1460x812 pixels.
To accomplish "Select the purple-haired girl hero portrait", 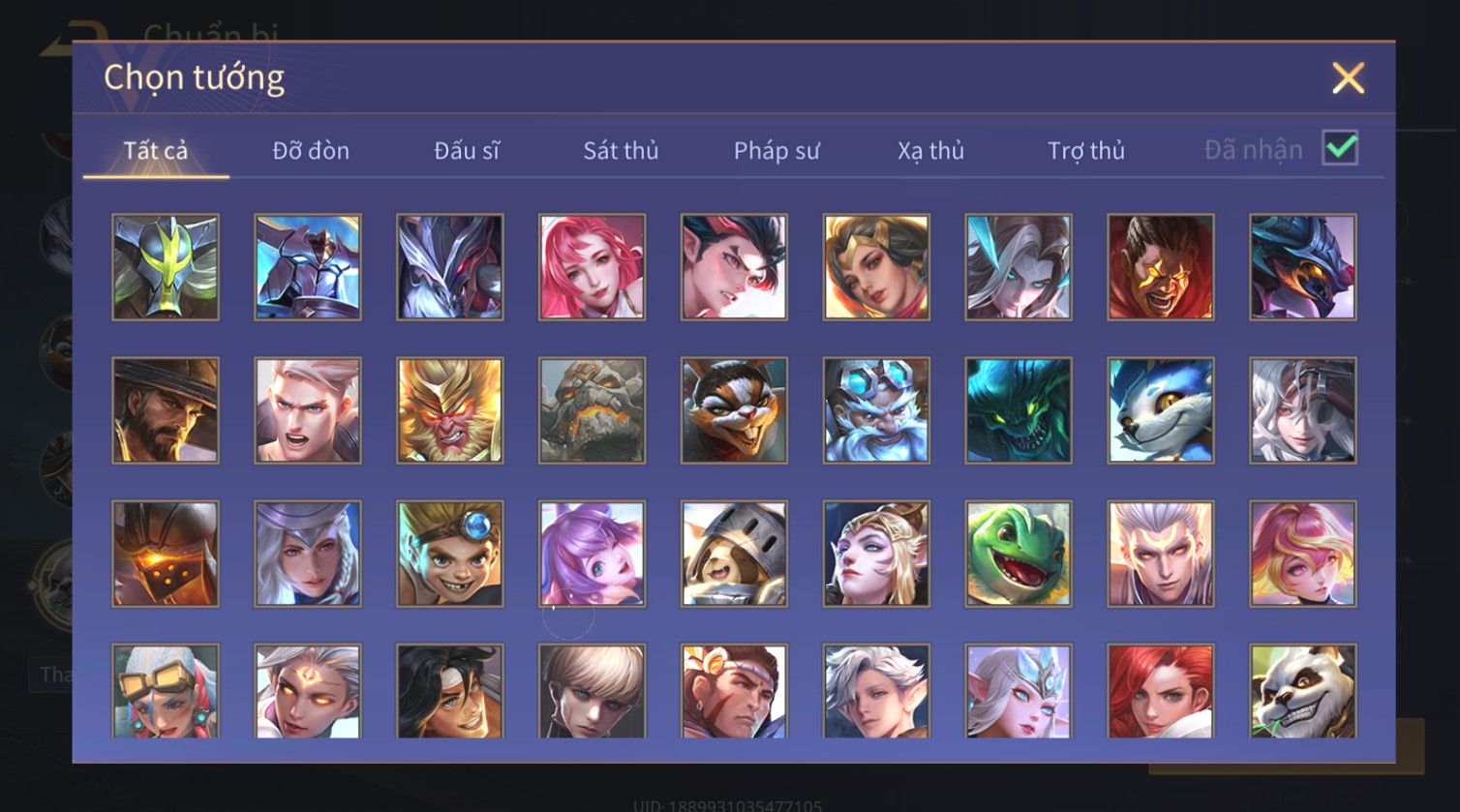I will 593,554.
